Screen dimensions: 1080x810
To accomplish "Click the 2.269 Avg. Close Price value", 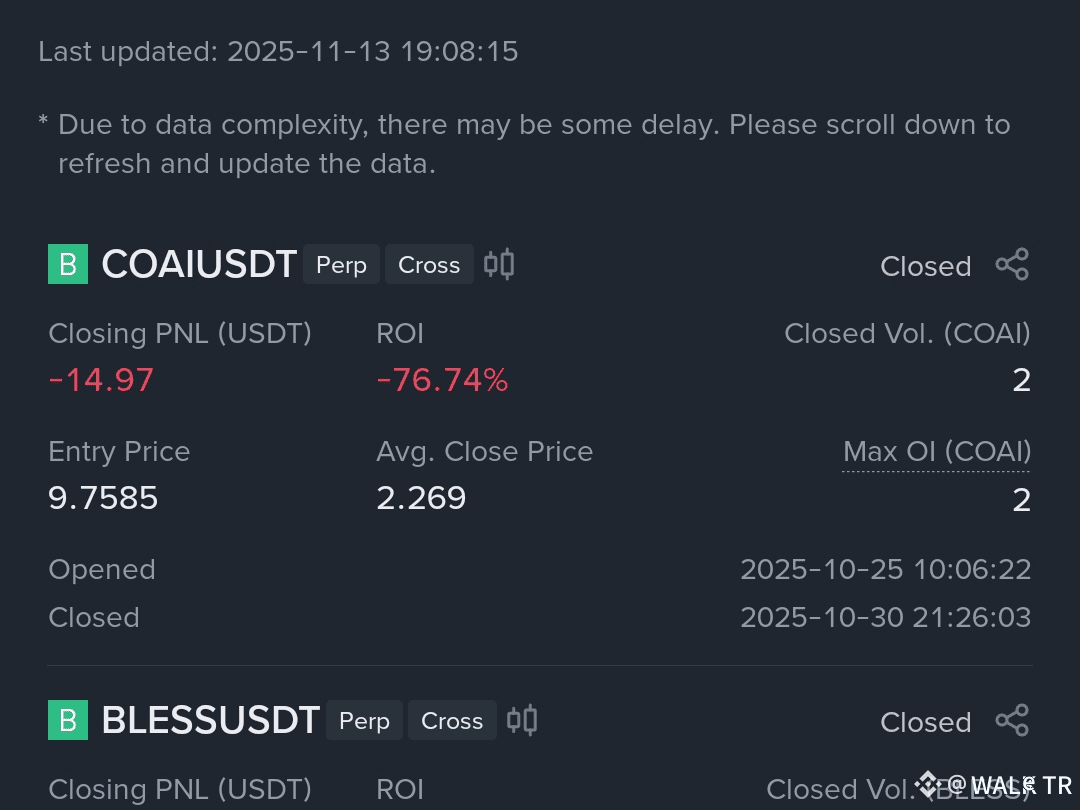I will click(x=422, y=498).
